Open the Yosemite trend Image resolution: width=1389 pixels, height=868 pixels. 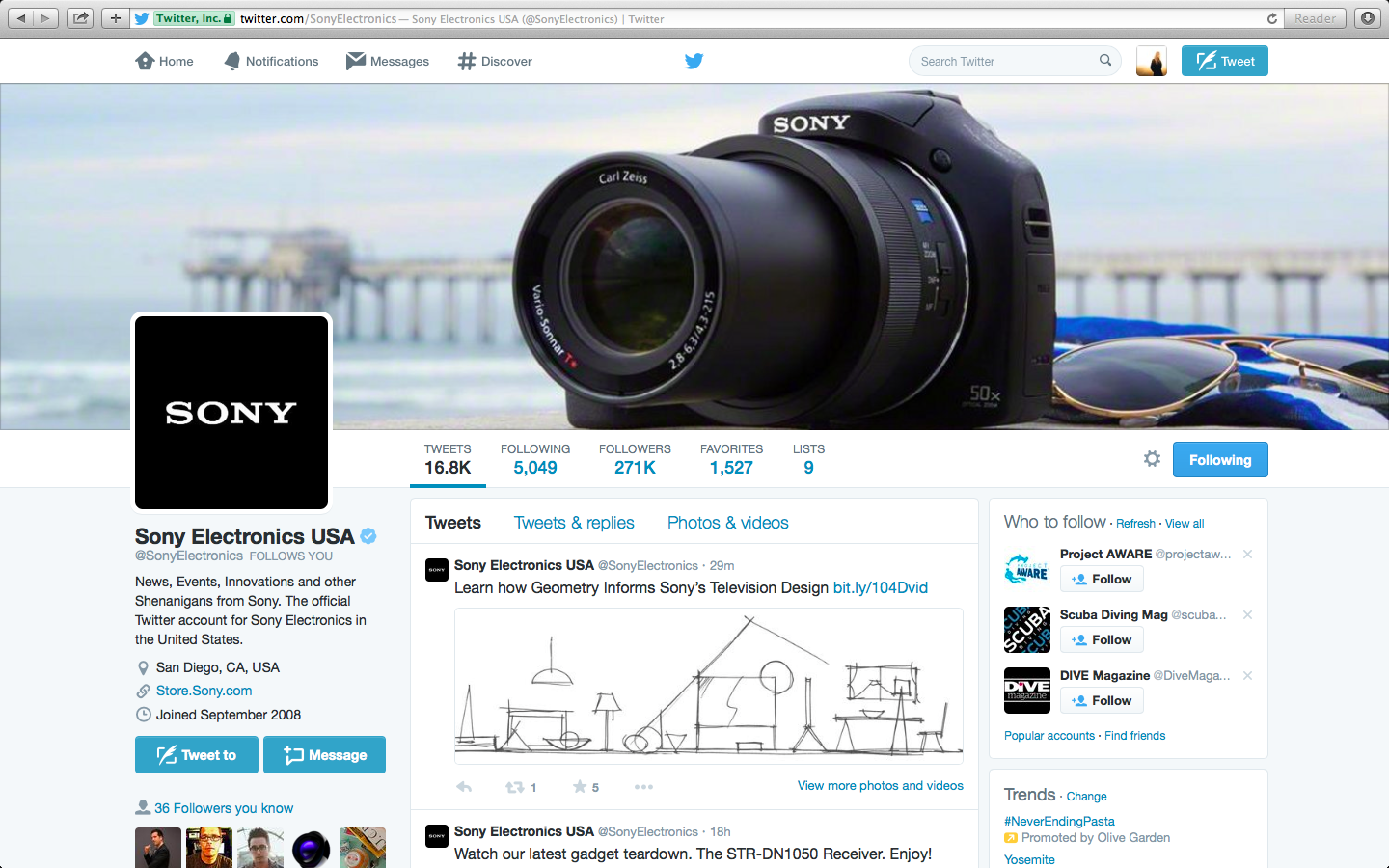[x=1029, y=859]
